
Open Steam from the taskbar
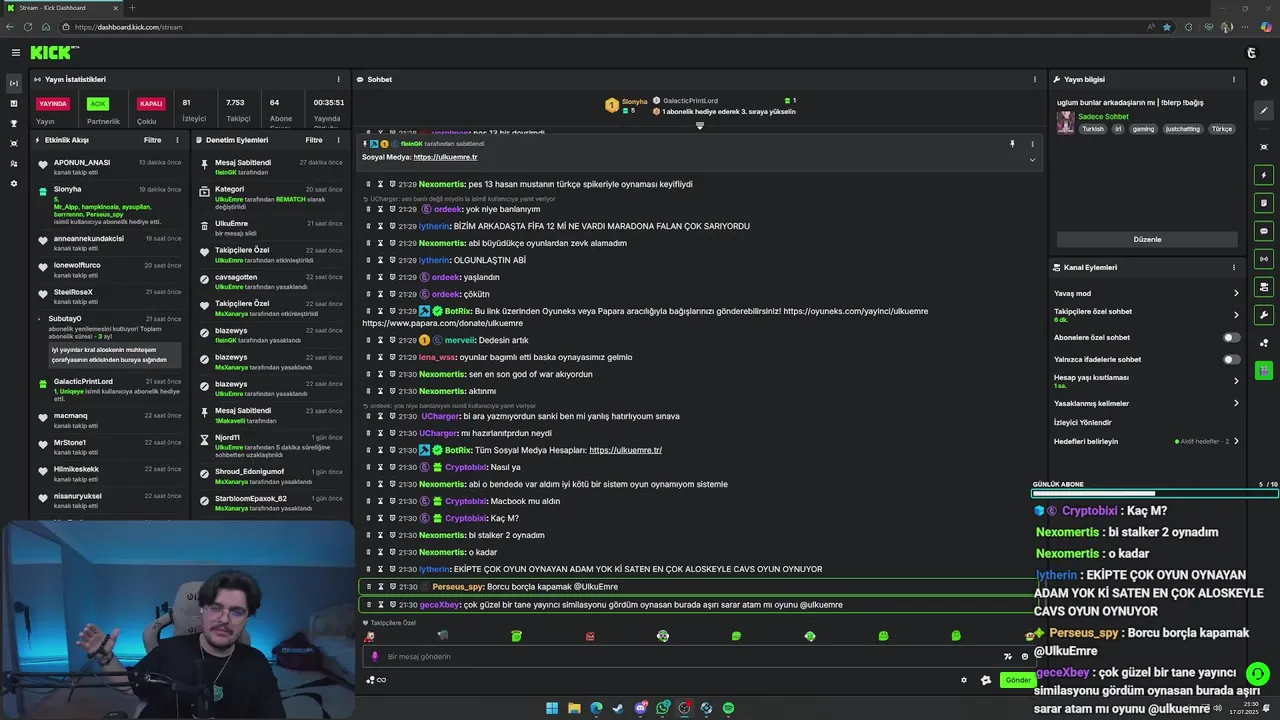[x=618, y=708]
